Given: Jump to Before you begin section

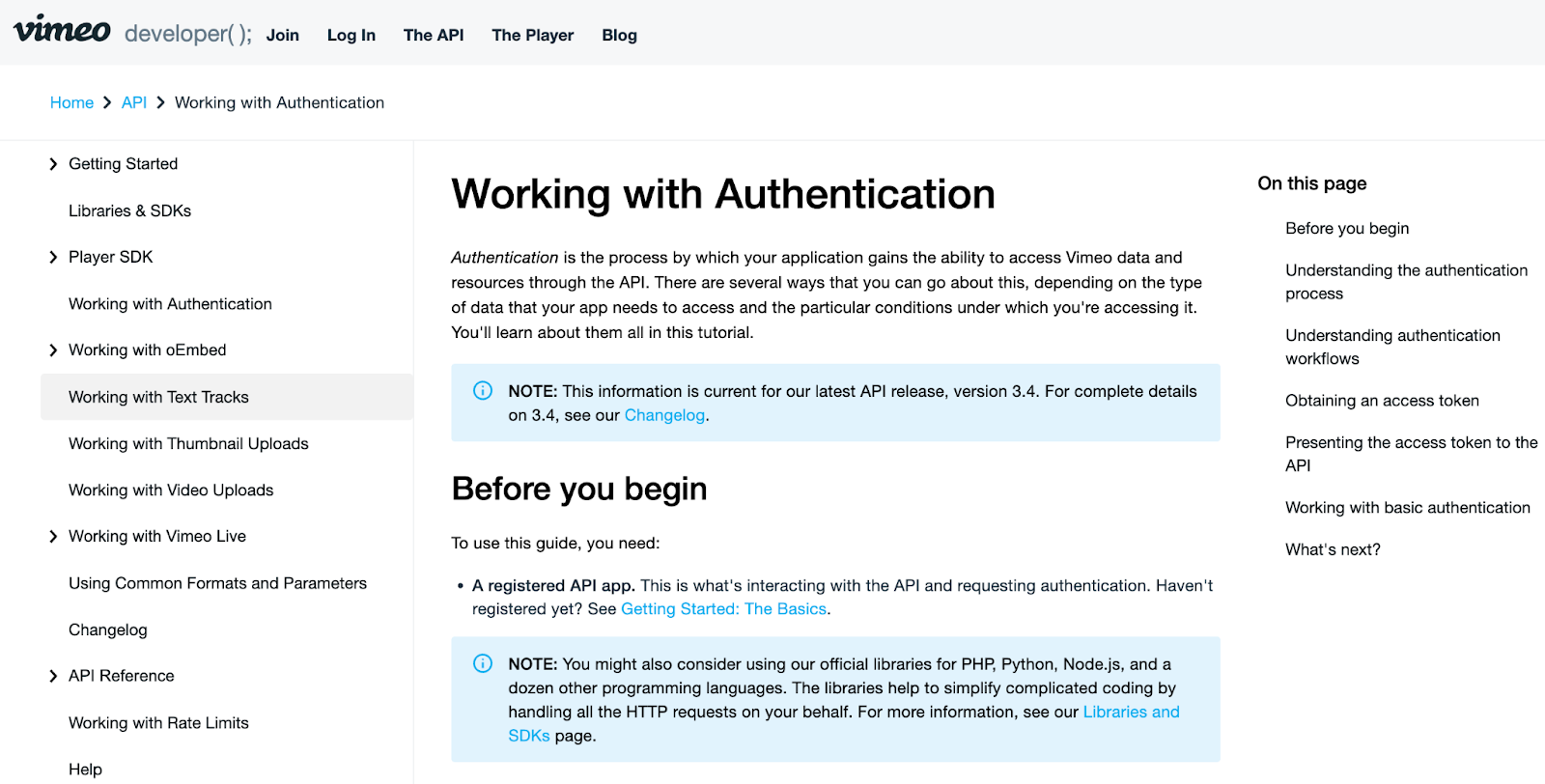Looking at the screenshot, I should pos(1347,229).
